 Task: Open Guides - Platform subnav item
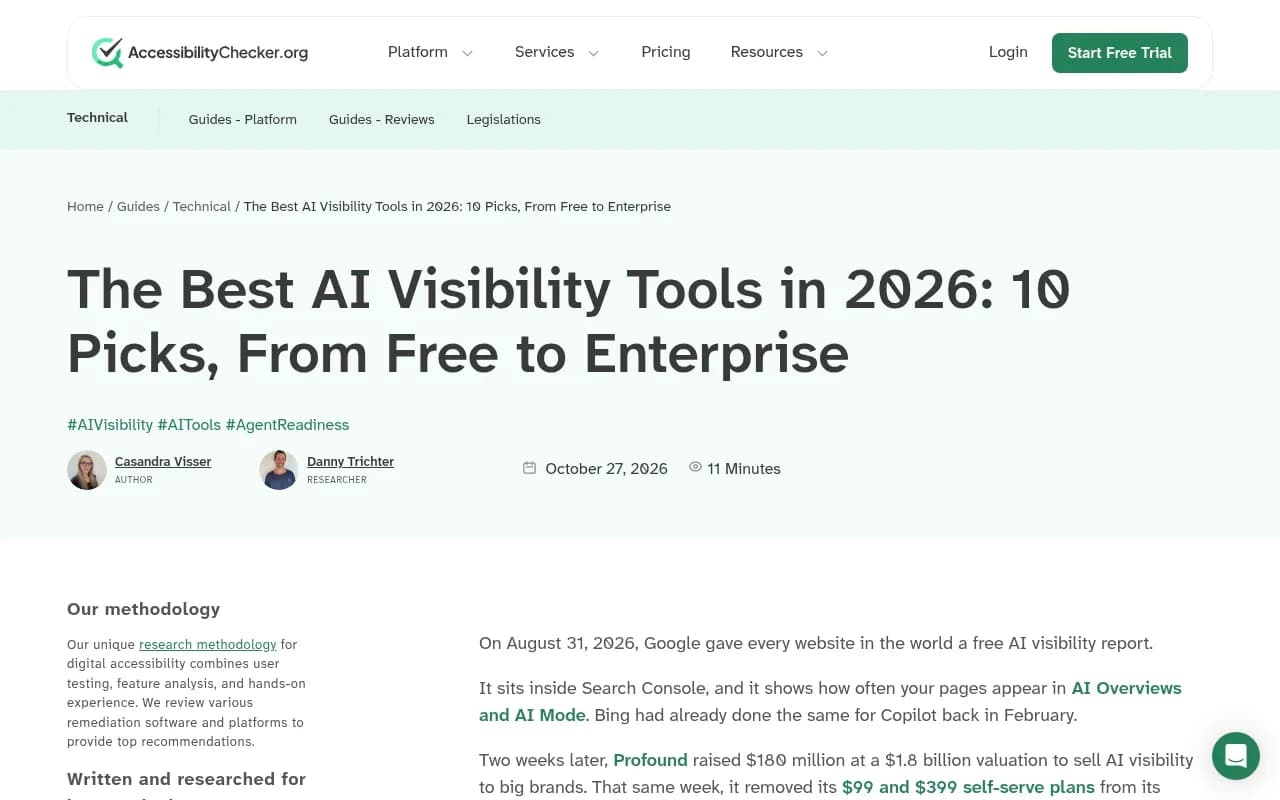click(x=243, y=119)
